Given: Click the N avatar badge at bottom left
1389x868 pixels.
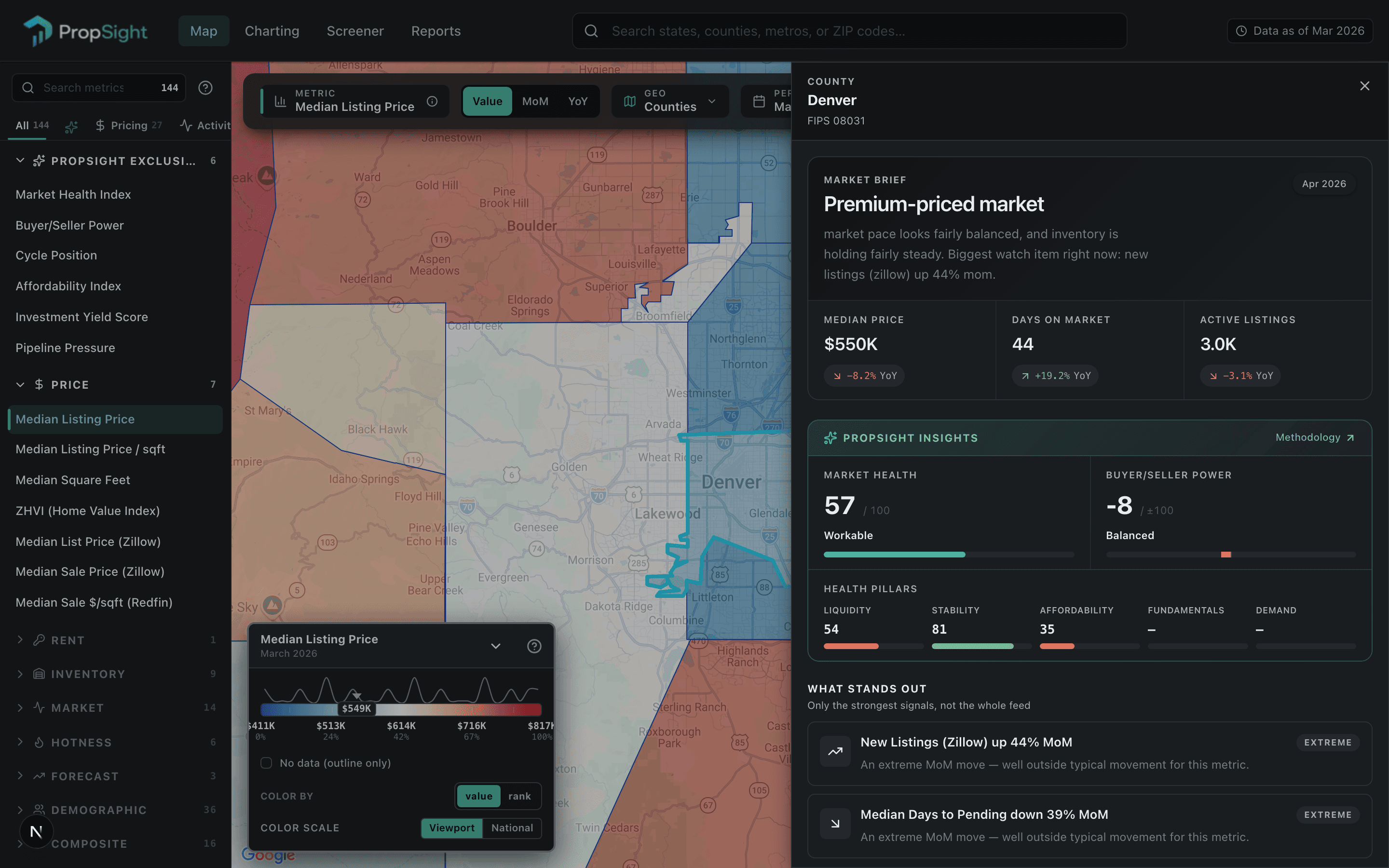Looking at the screenshot, I should (36, 831).
